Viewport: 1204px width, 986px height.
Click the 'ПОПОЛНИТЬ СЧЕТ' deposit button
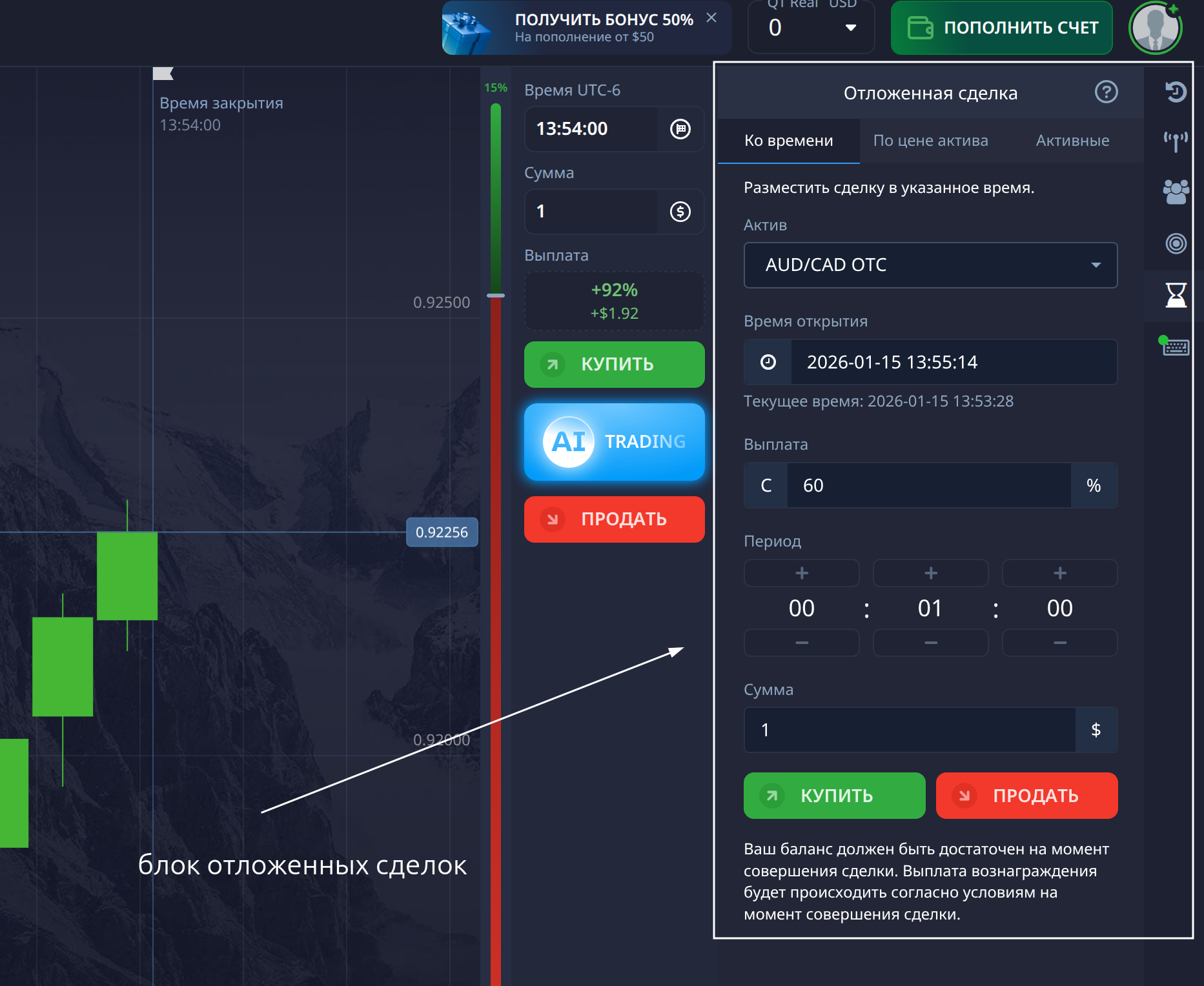[1001, 28]
